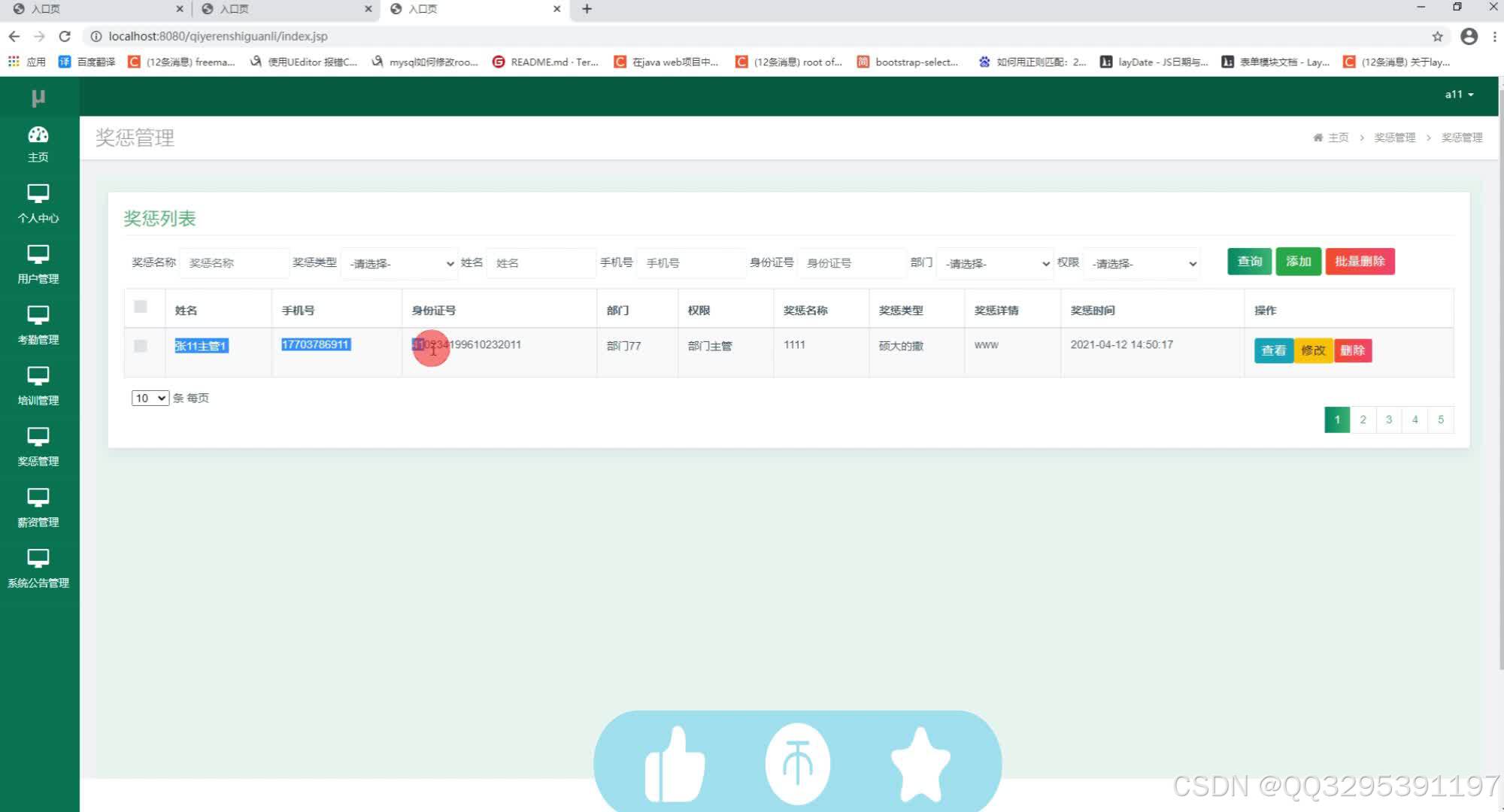This screenshot has width=1504, height=812.
Task: Click the sidebar logo icon at top
Action: point(38,98)
